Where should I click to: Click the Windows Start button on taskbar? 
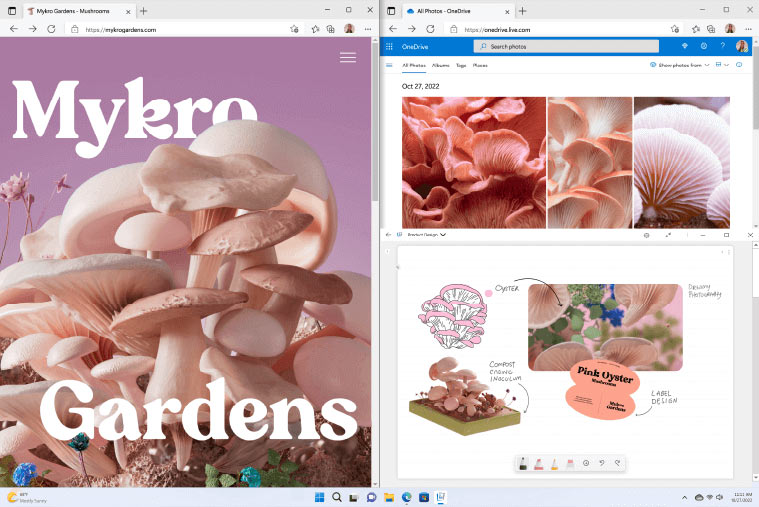[x=319, y=497]
